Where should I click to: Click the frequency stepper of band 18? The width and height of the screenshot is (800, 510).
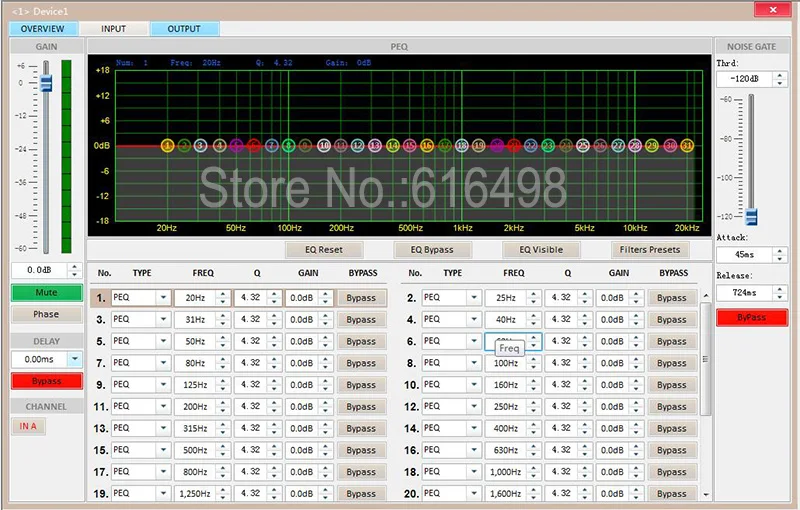(x=534, y=472)
